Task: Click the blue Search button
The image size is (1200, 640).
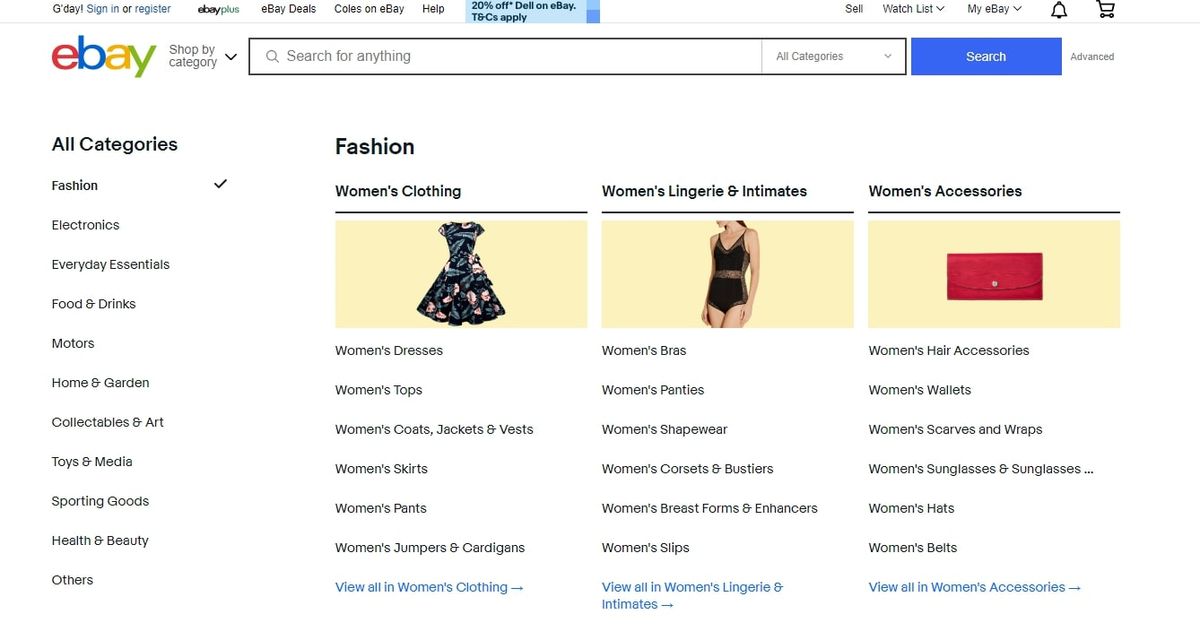Action: [x=985, y=56]
